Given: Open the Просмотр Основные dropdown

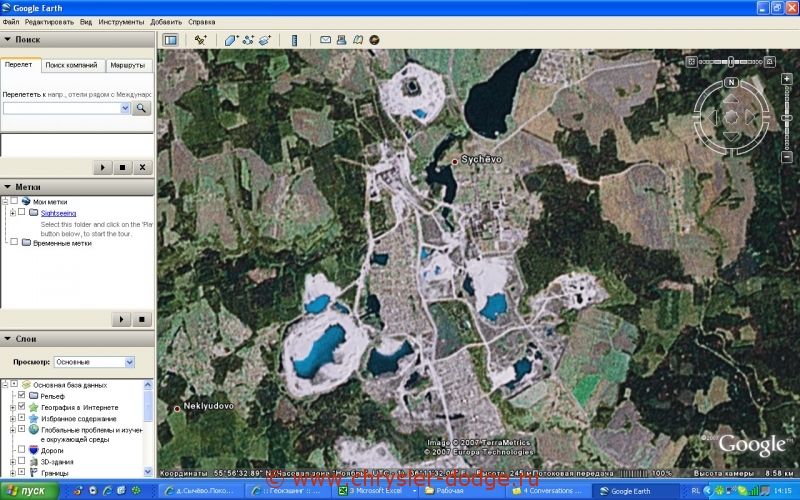Looking at the screenshot, I should point(94,362).
